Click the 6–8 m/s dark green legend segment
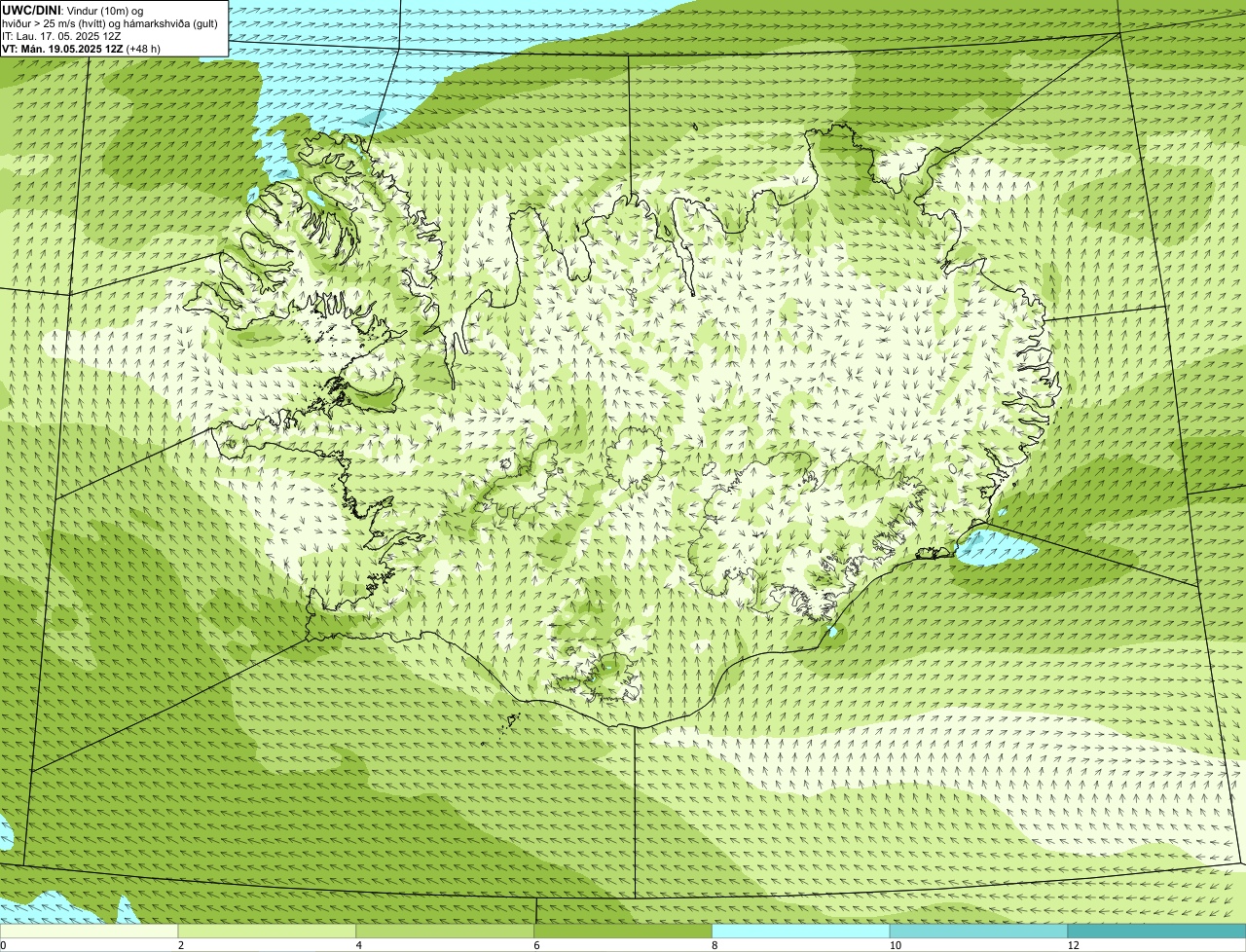 [624, 931]
